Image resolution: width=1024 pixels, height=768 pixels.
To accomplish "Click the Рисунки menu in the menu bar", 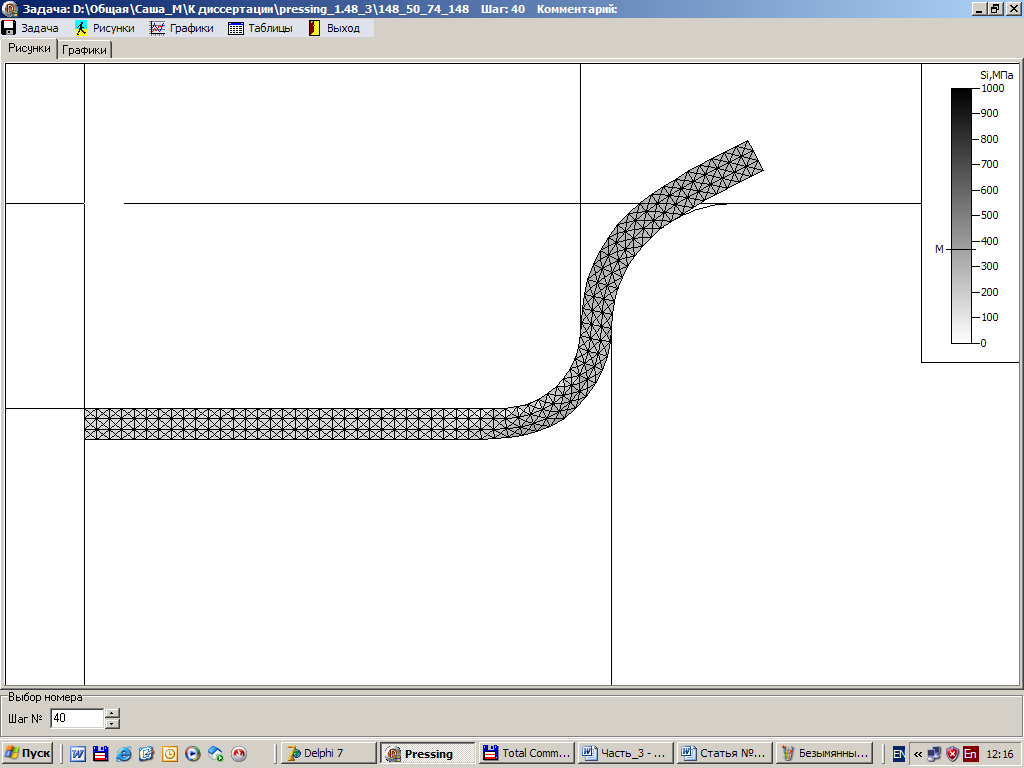I will (x=104, y=28).
